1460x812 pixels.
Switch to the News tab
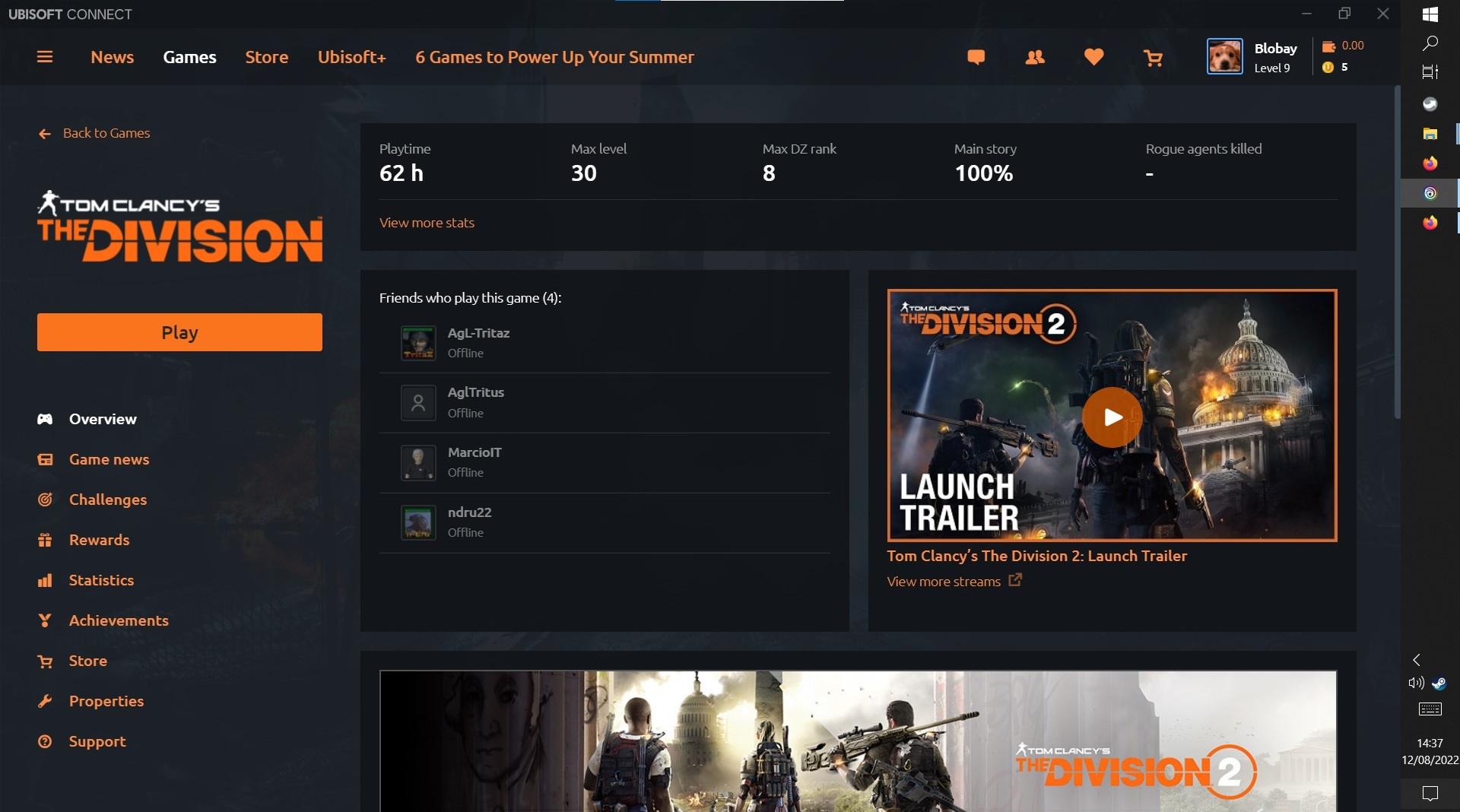(x=112, y=57)
